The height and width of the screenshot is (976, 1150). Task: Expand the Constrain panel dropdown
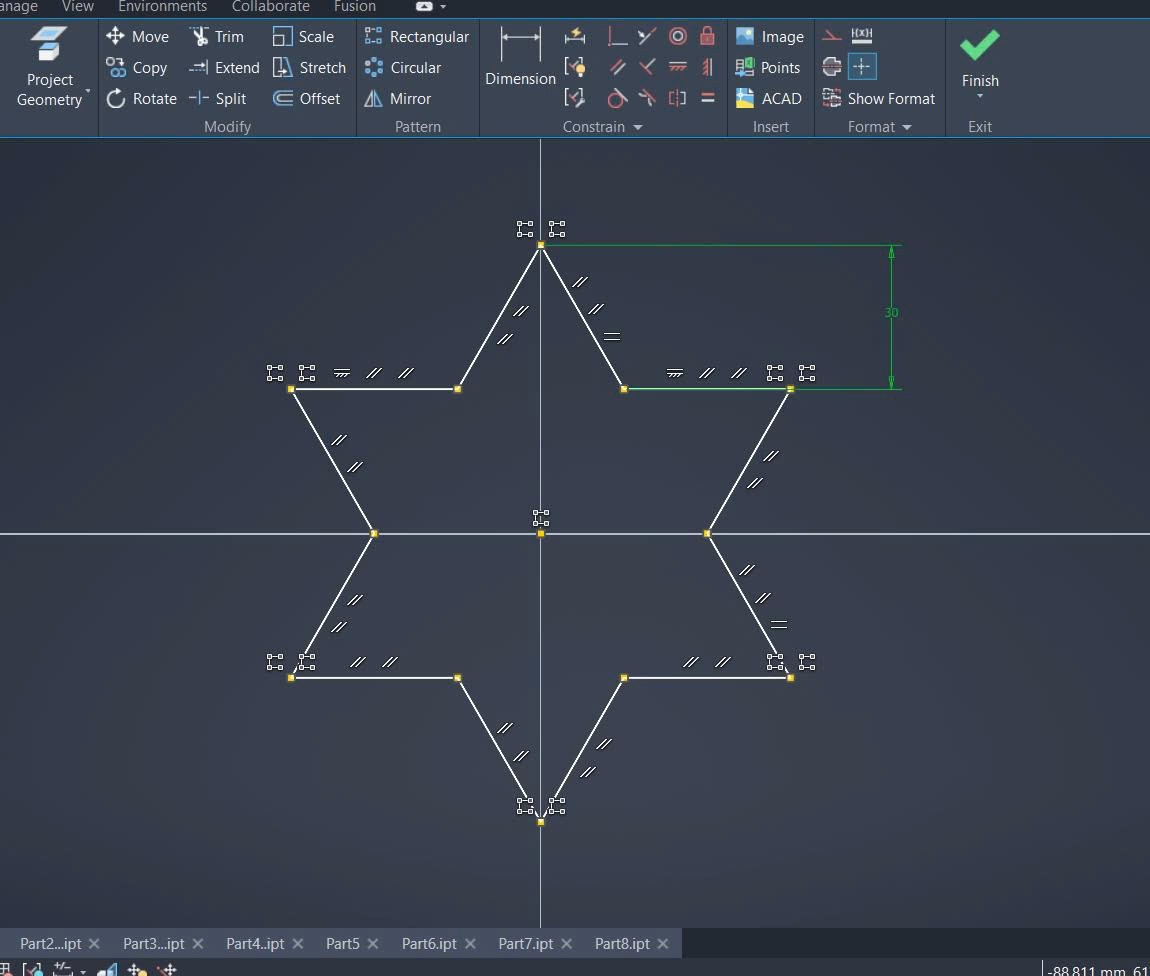(x=638, y=127)
